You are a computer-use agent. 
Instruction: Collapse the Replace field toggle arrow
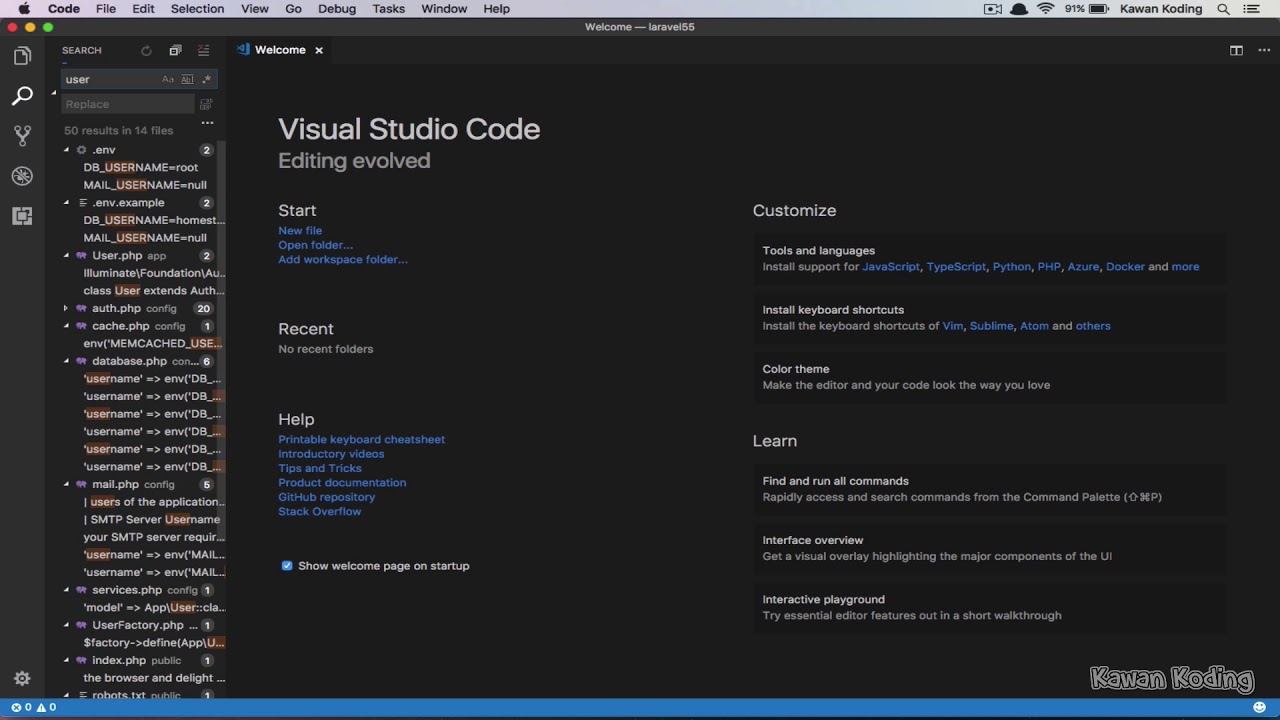click(x=54, y=92)
